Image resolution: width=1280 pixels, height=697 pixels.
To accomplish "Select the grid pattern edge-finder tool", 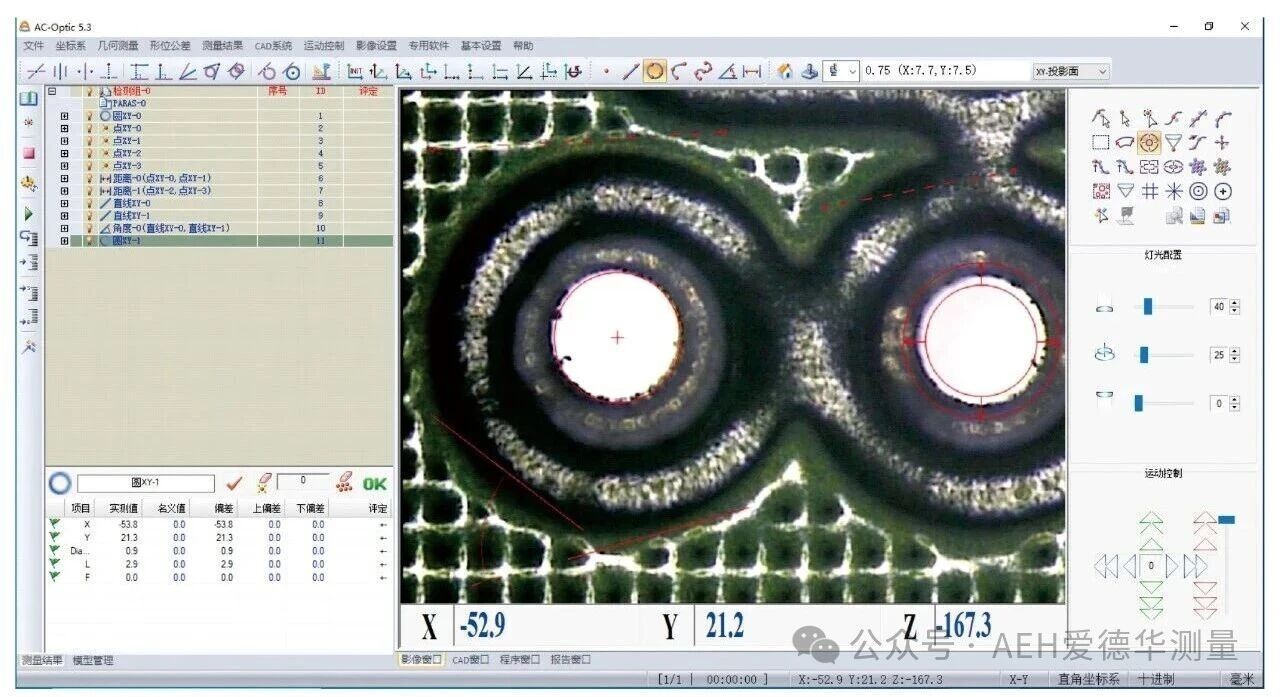I will tap(1150, 191).
